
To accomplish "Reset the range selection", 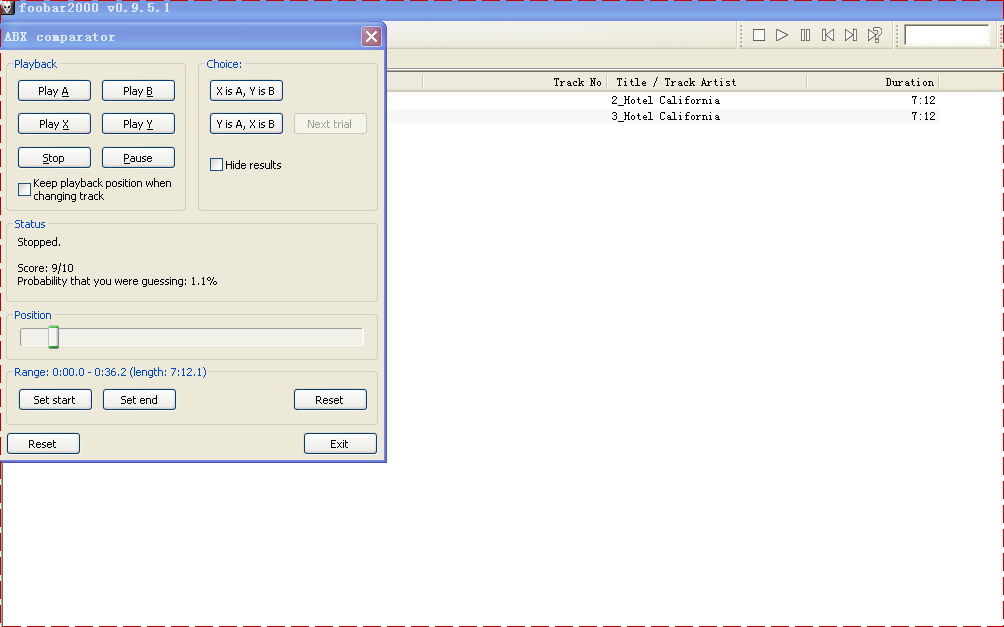I will (x=330, y=400).
